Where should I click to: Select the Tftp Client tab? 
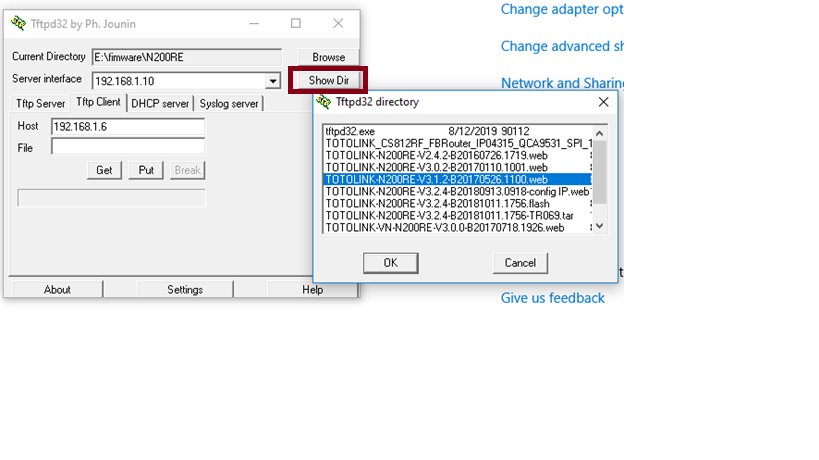tap(98, 102)
